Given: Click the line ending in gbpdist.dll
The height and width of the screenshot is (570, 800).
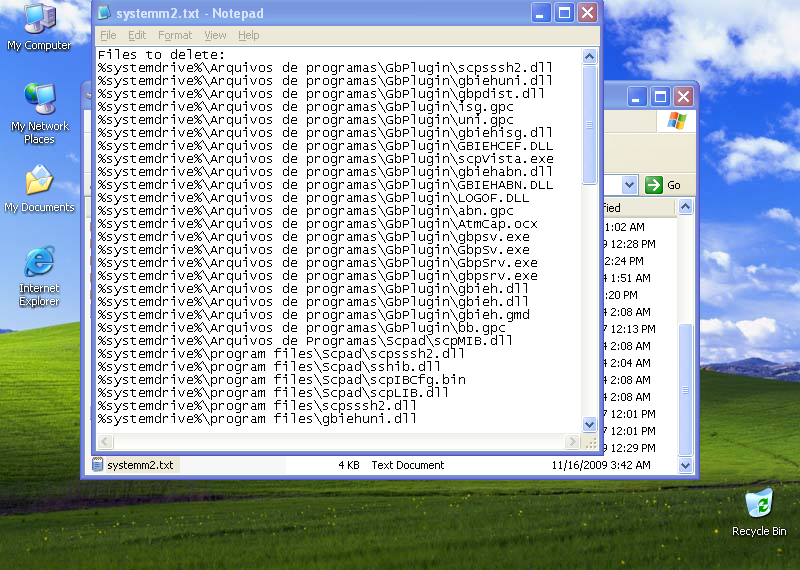Looking at the screenshot, I should pyautogui.click(x=321, y=94).
